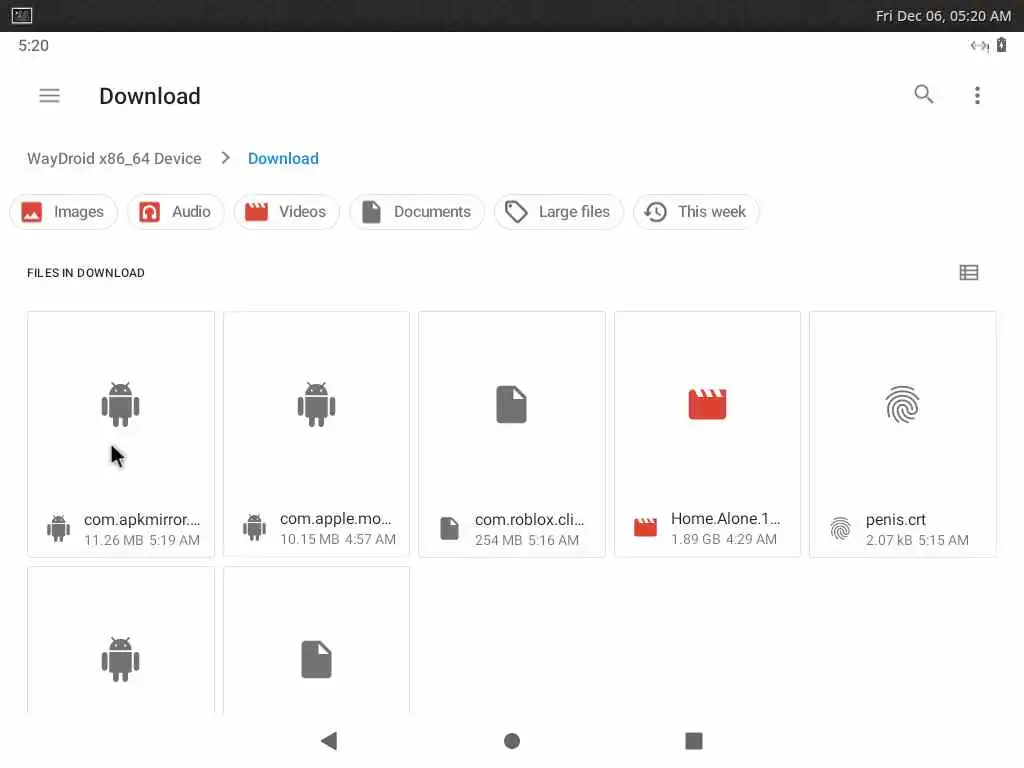1024x768 pixels.
Task: Filter by Documents chip
Action: (x=417, y=212)
